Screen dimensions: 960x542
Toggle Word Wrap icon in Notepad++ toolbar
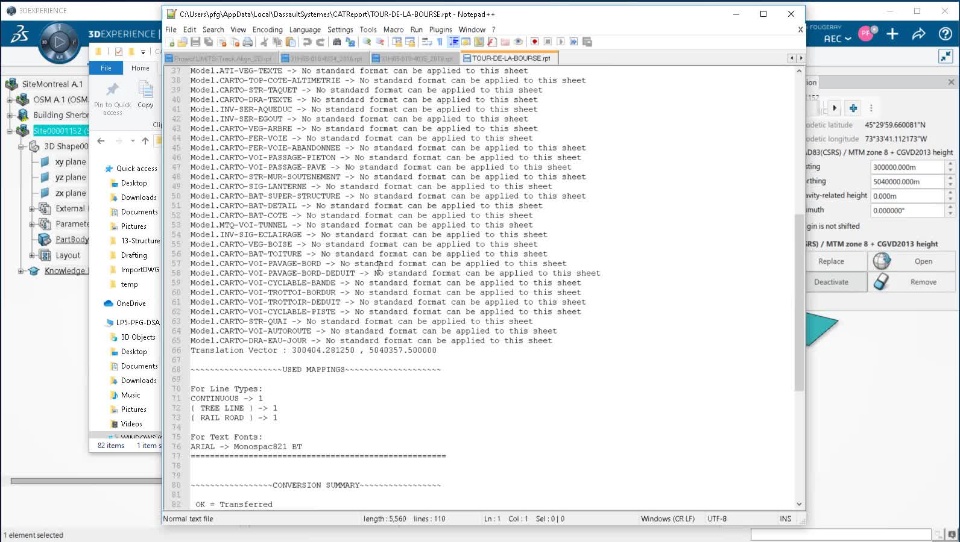click(427, 42)
